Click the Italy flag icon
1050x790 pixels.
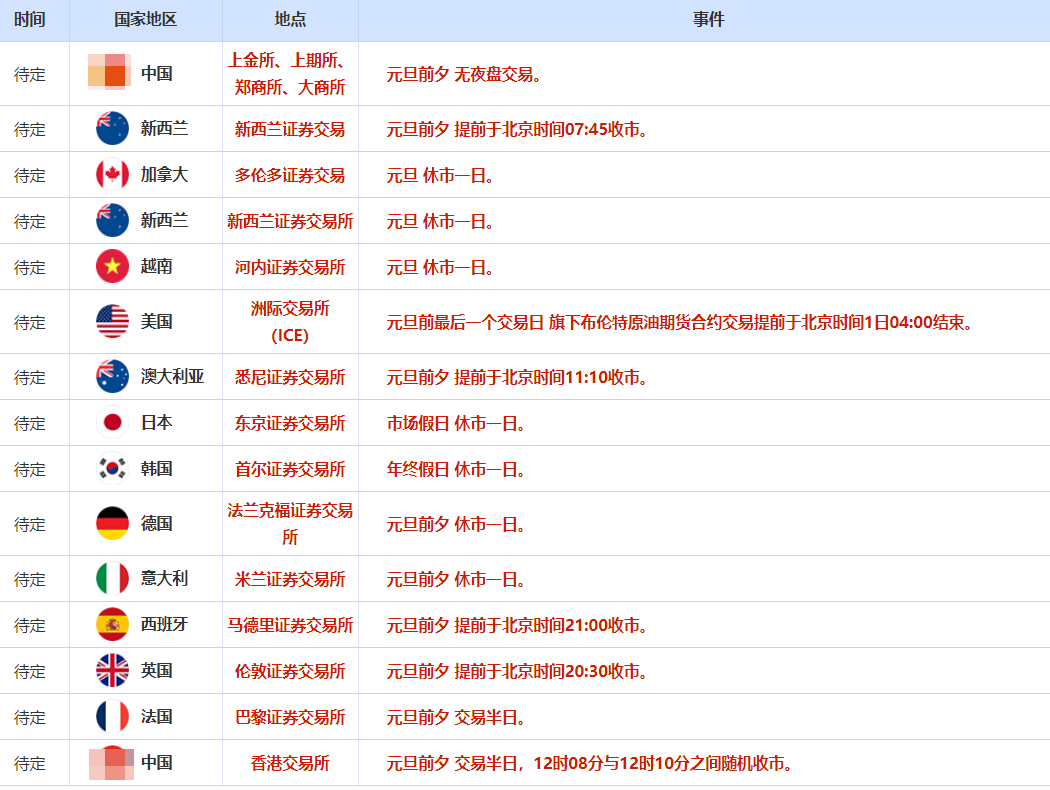coord(112,579)
